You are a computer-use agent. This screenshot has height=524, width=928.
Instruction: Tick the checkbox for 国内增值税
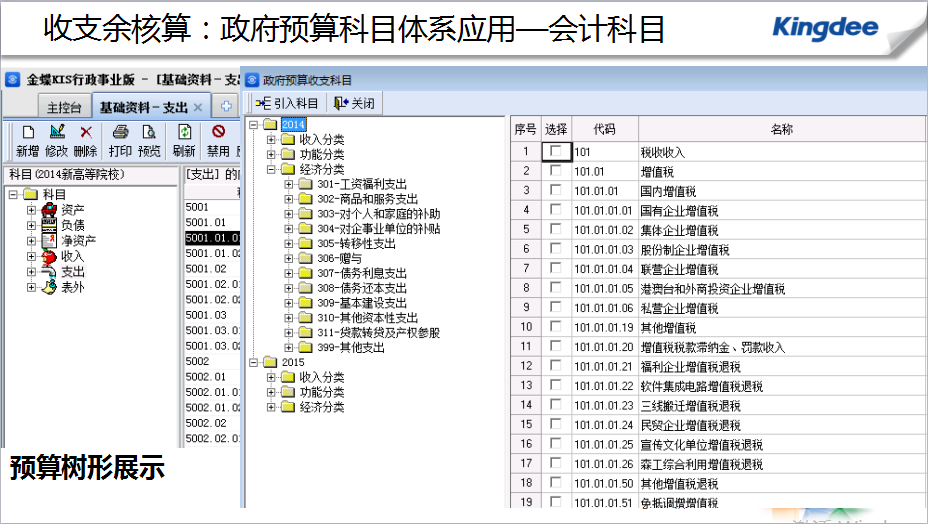coord(556,190)
